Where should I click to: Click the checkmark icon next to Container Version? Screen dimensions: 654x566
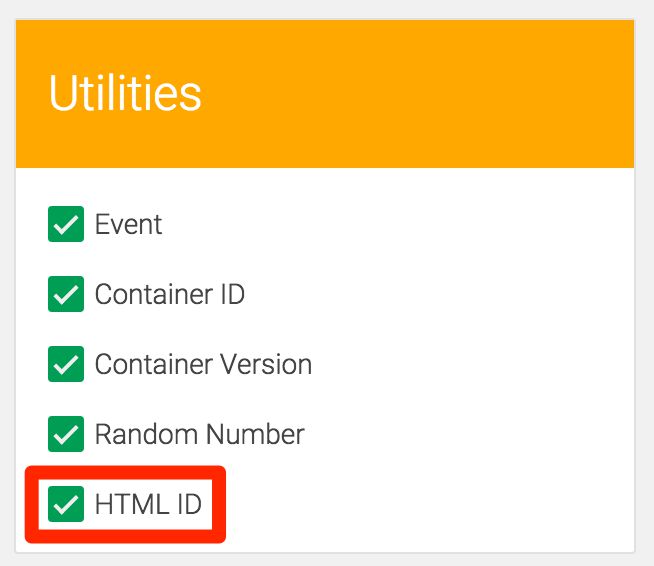click(66, 365)
